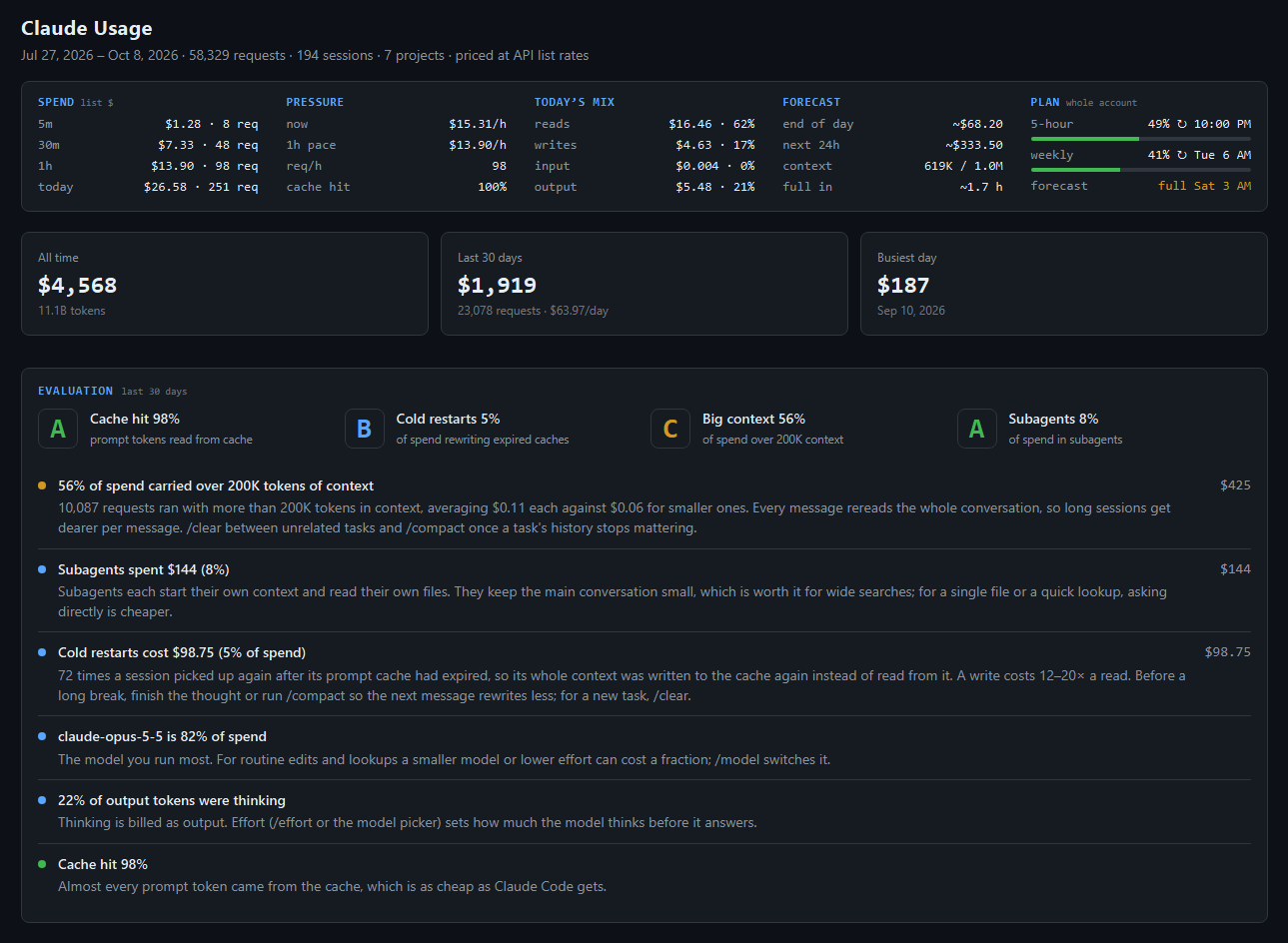Click the cache hit 100% value

coord(492,187)
